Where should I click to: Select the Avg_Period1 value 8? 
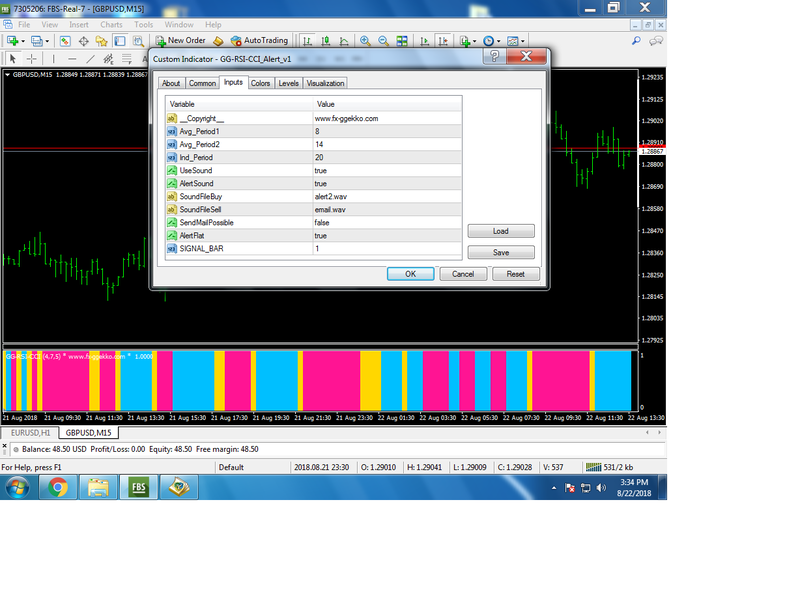pyautogui.click(x=387, y=131)
